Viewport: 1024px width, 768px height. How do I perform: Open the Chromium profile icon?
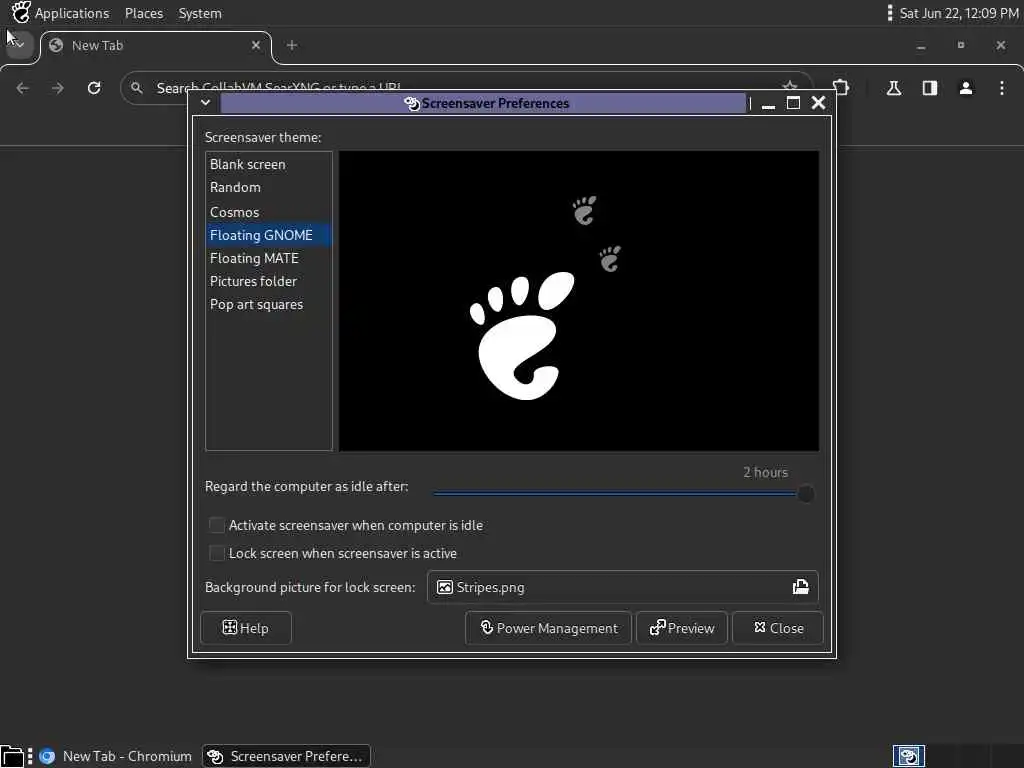click(966, 88)
